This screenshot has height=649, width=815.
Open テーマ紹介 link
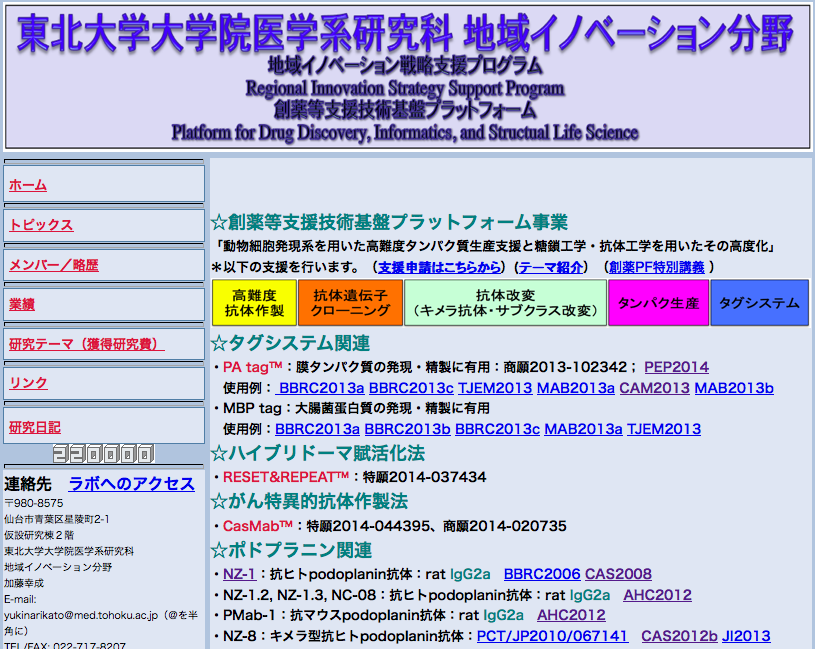[550, 267]
